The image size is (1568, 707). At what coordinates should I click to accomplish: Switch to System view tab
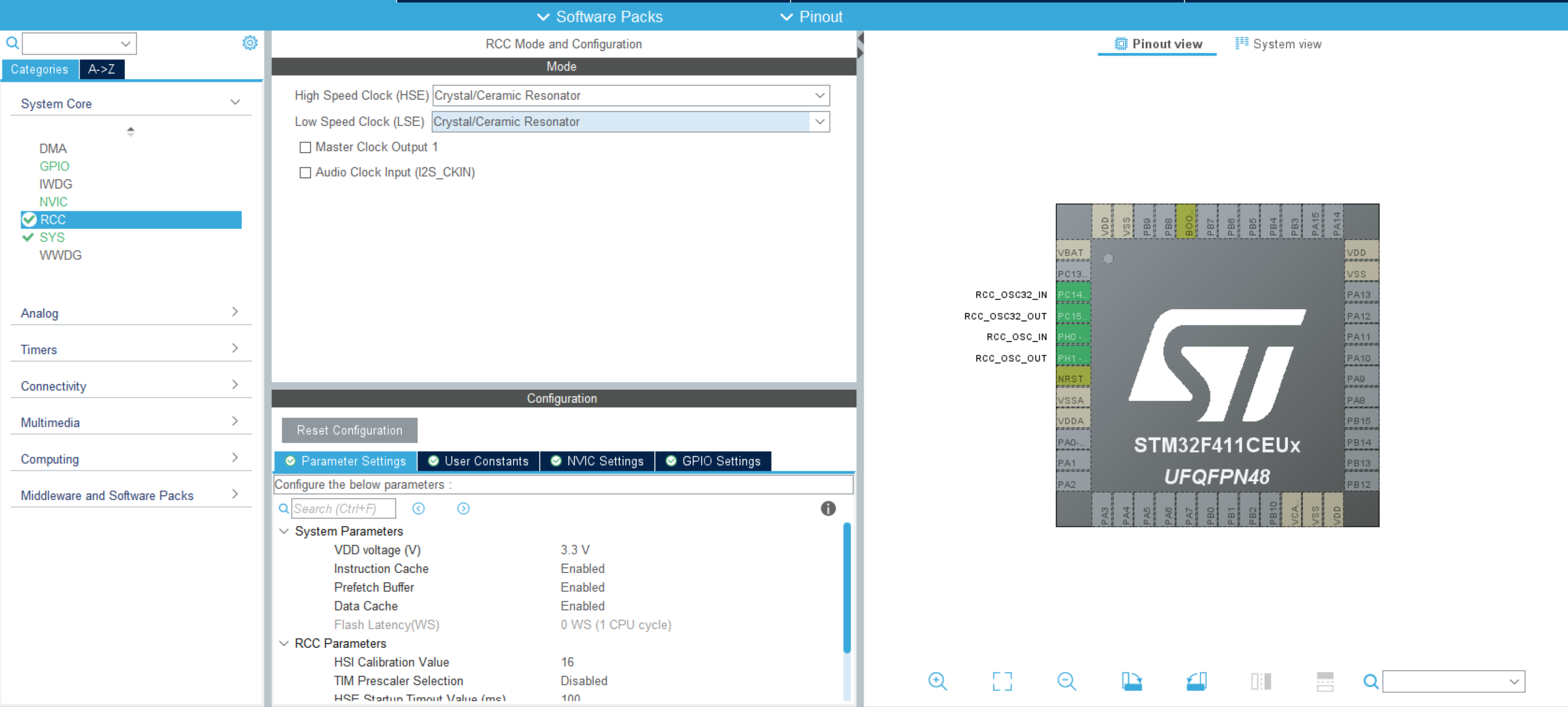click(x=1279, y=44)
